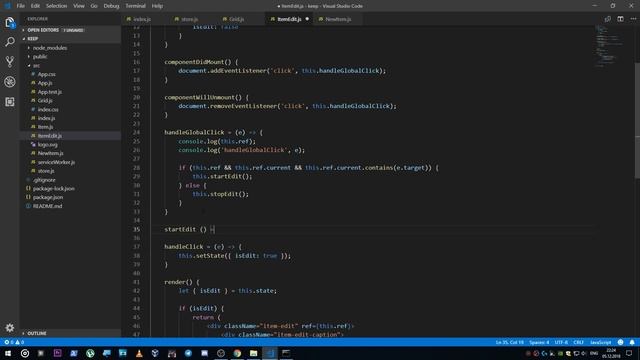Open Grid.js in the explorer tree

pos(45,100)
